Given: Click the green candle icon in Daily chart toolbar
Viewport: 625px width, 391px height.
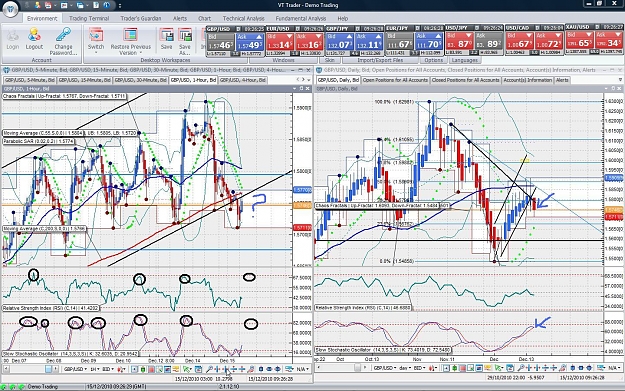Looking at the screenshot, I should pyautogui.click(x=454, y=368).
